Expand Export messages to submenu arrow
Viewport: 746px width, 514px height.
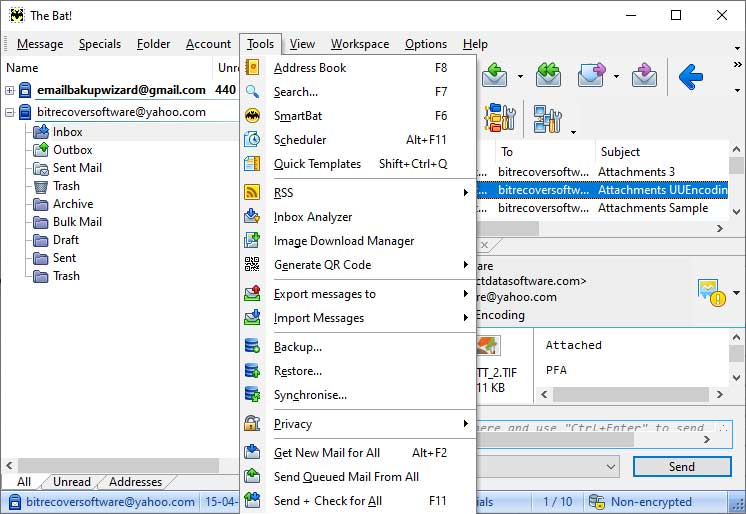coord(465,294)
